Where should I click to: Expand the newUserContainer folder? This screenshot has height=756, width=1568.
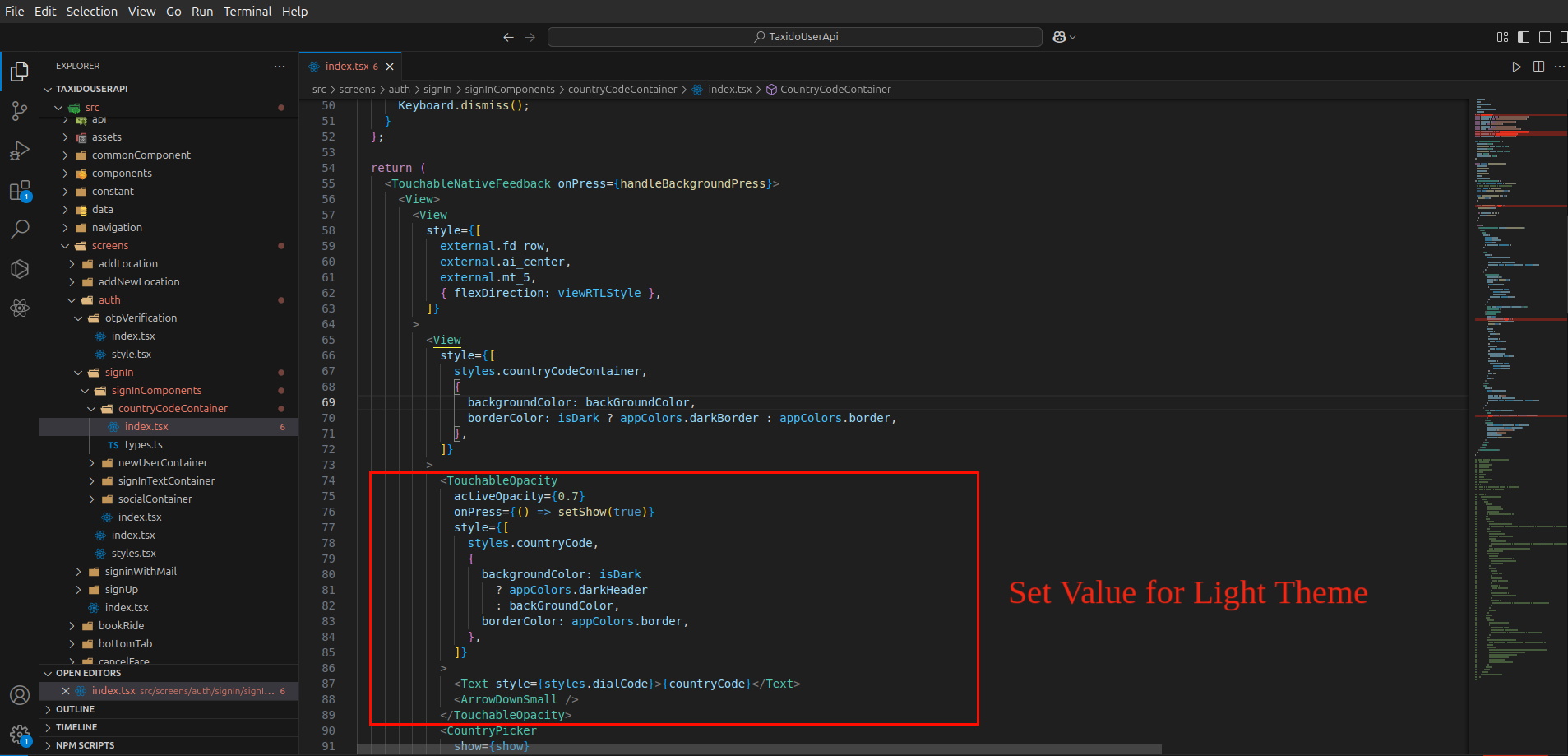[x=91, y=463]
